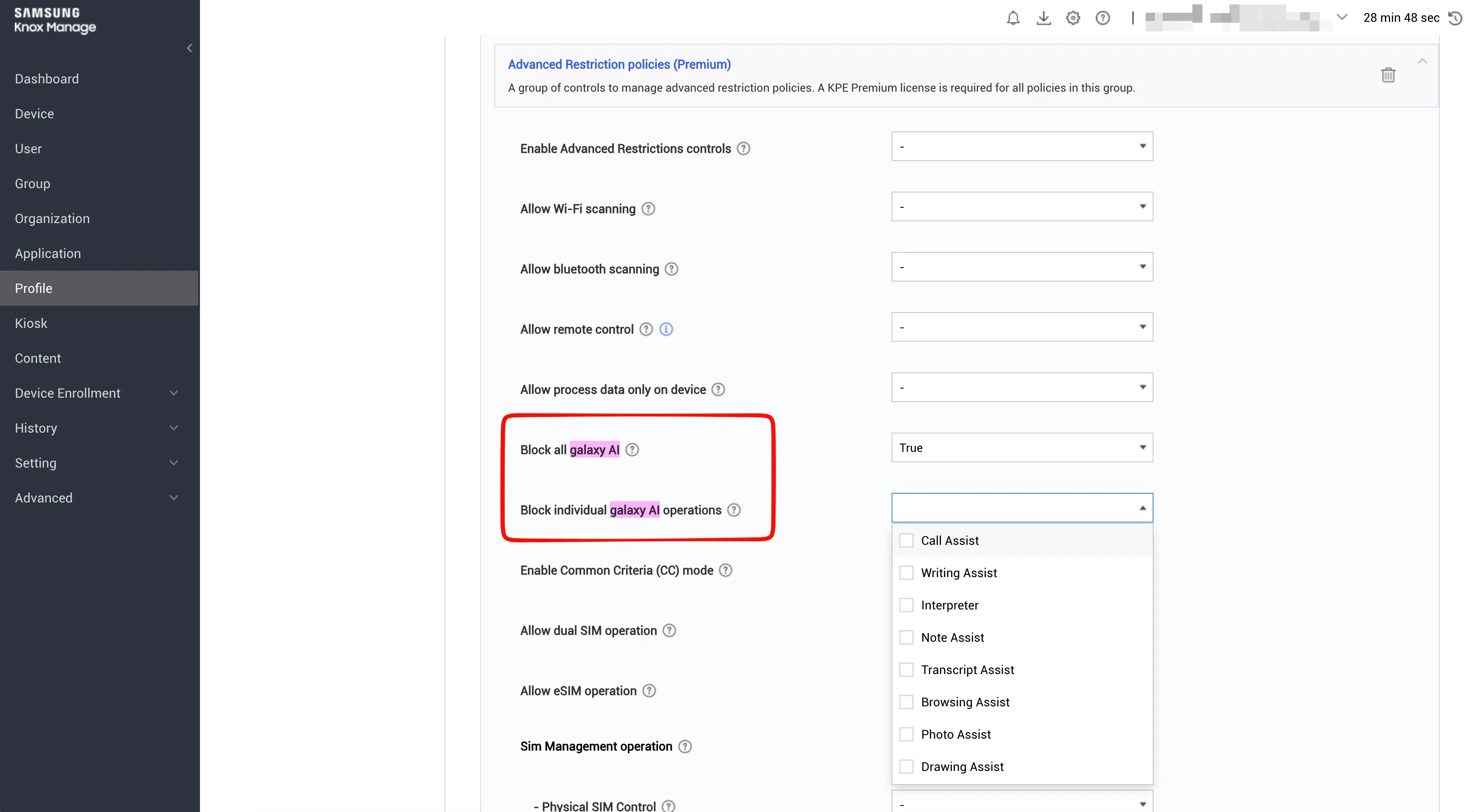Delete the Advanced Restriction policies group
Image resolution: width=1474 pixels, height=812 pixels.
[x=1389, y=75]
